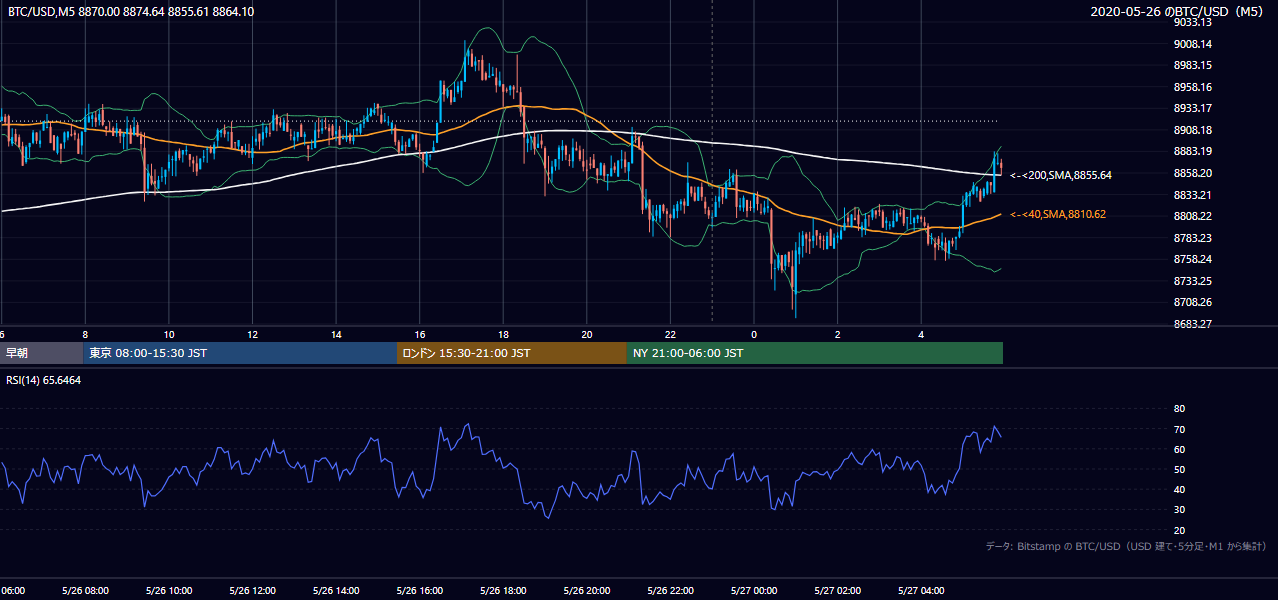1278x600 pixels.
Task: Click the 5/26 18:00 date axis label
Action: (504, 591)
